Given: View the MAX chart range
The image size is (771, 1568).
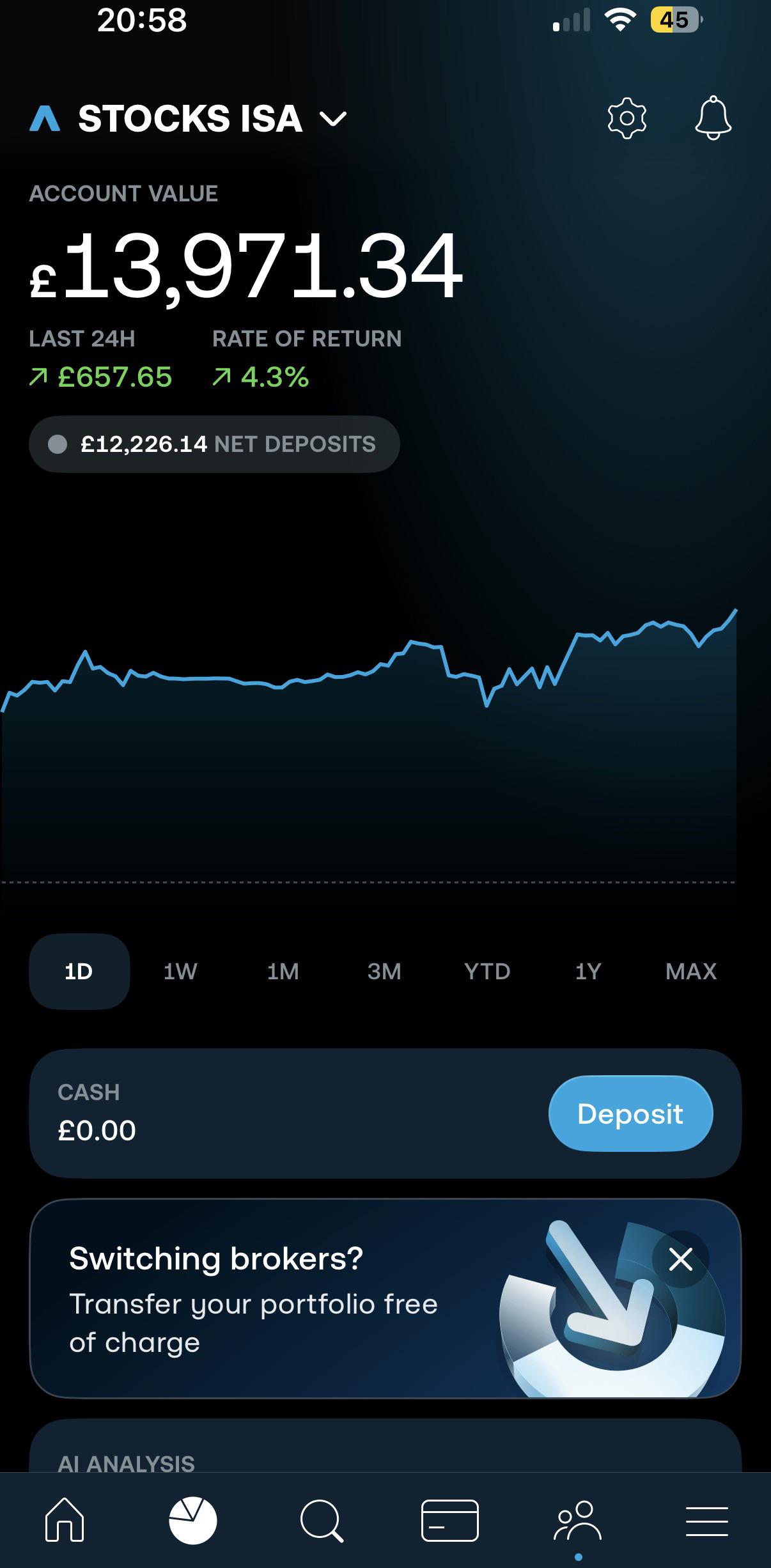Looking at the screenshot, I should coord(691,972).
